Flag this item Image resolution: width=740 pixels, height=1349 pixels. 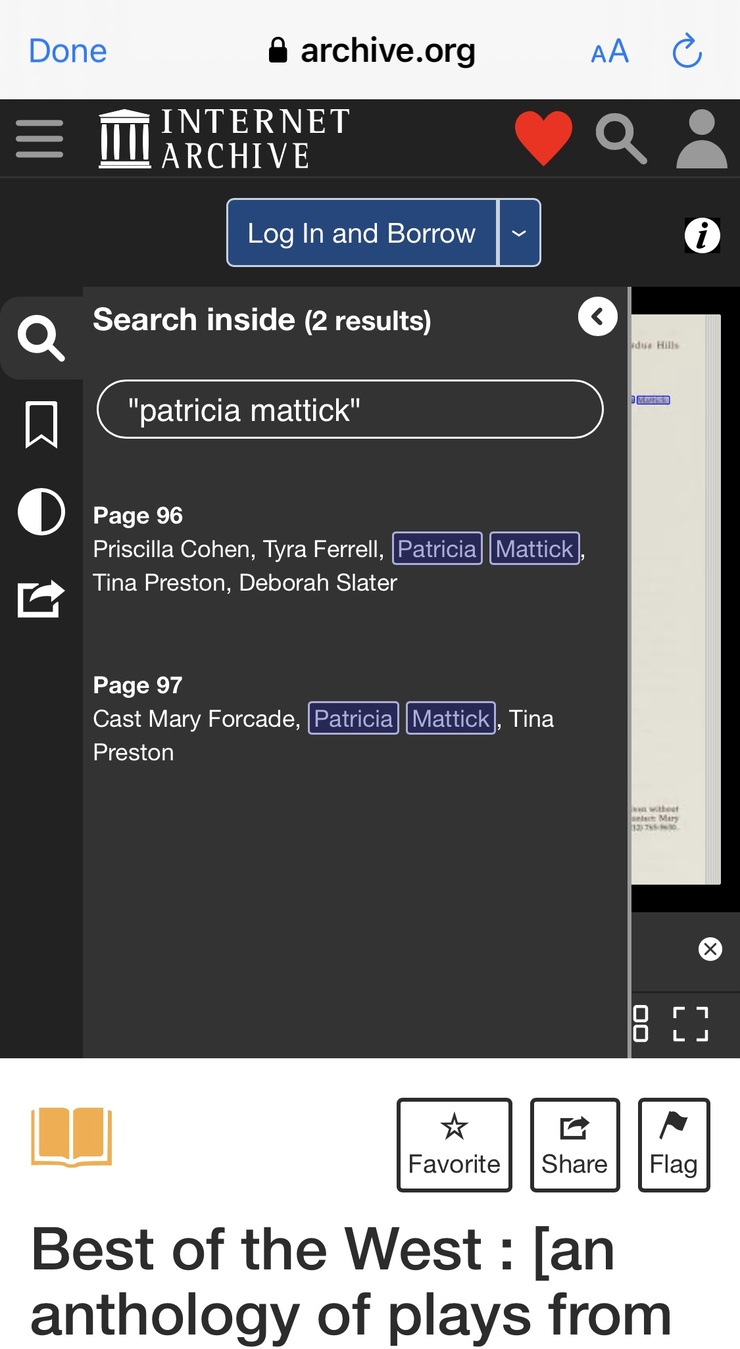click(673, 1145)
